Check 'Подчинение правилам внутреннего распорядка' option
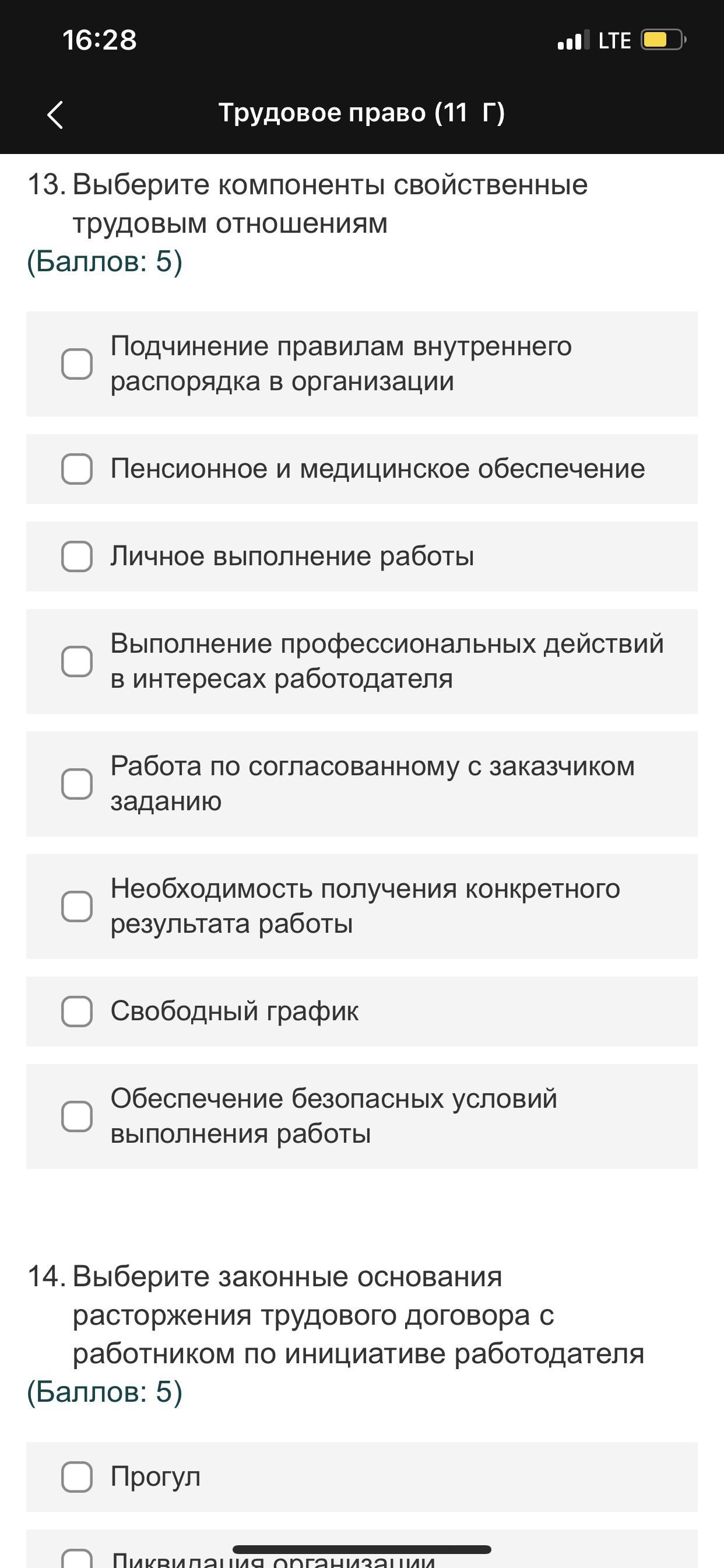The image size is (724, 1568). coord(78,364)
